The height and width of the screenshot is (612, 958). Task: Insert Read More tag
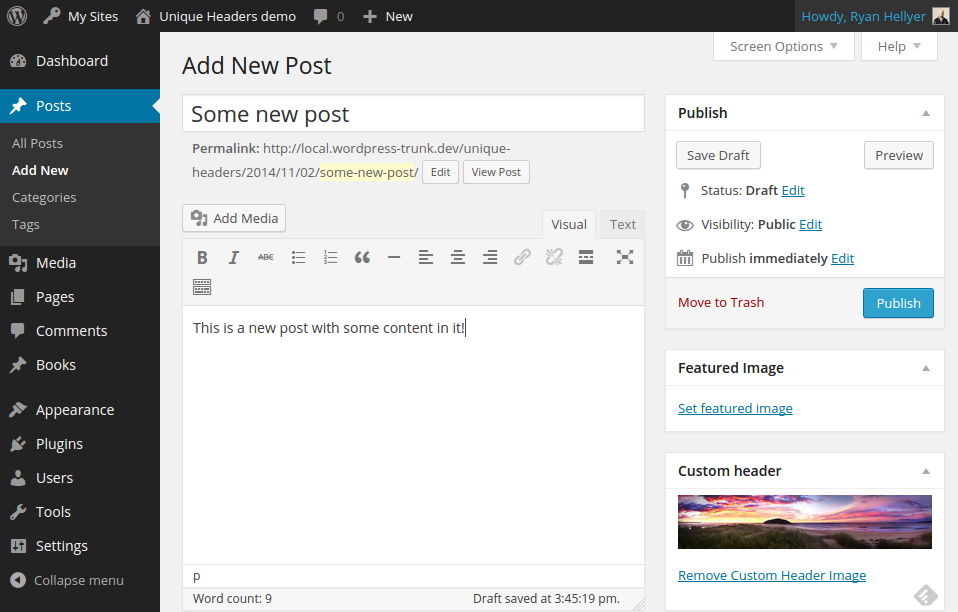coord(586,257)
